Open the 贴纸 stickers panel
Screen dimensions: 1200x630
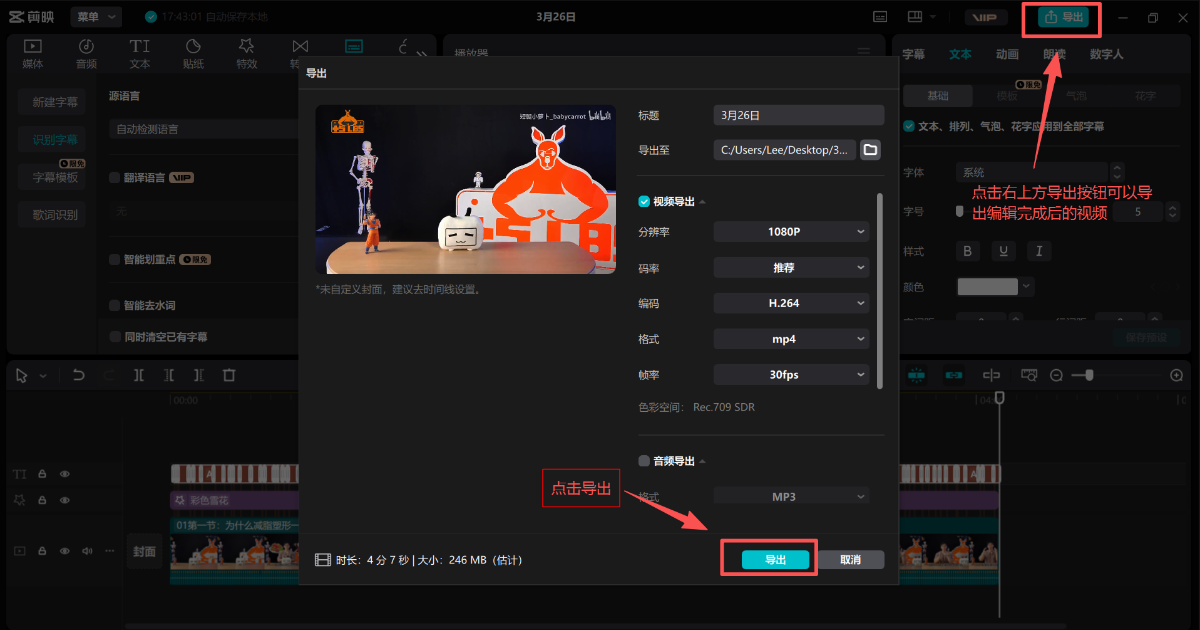pyautogui.click(x=193, y=54)
